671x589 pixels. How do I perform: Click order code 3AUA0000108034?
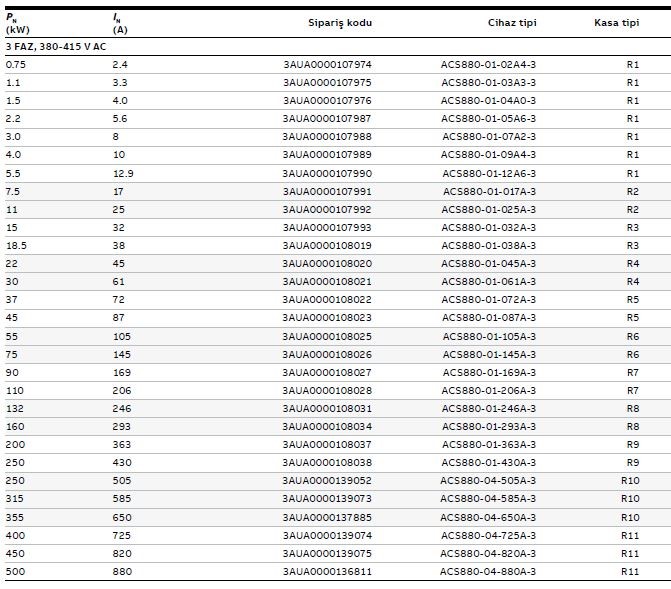tap(327, 426)
